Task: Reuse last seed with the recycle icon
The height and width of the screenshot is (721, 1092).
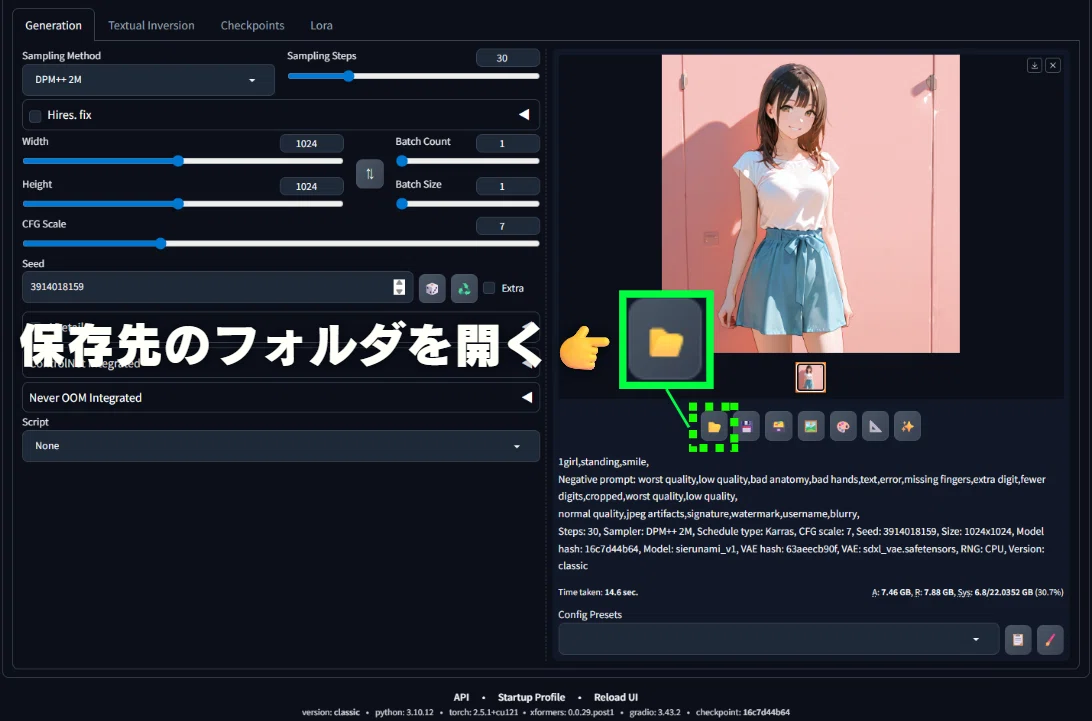Action: (464, 288)
